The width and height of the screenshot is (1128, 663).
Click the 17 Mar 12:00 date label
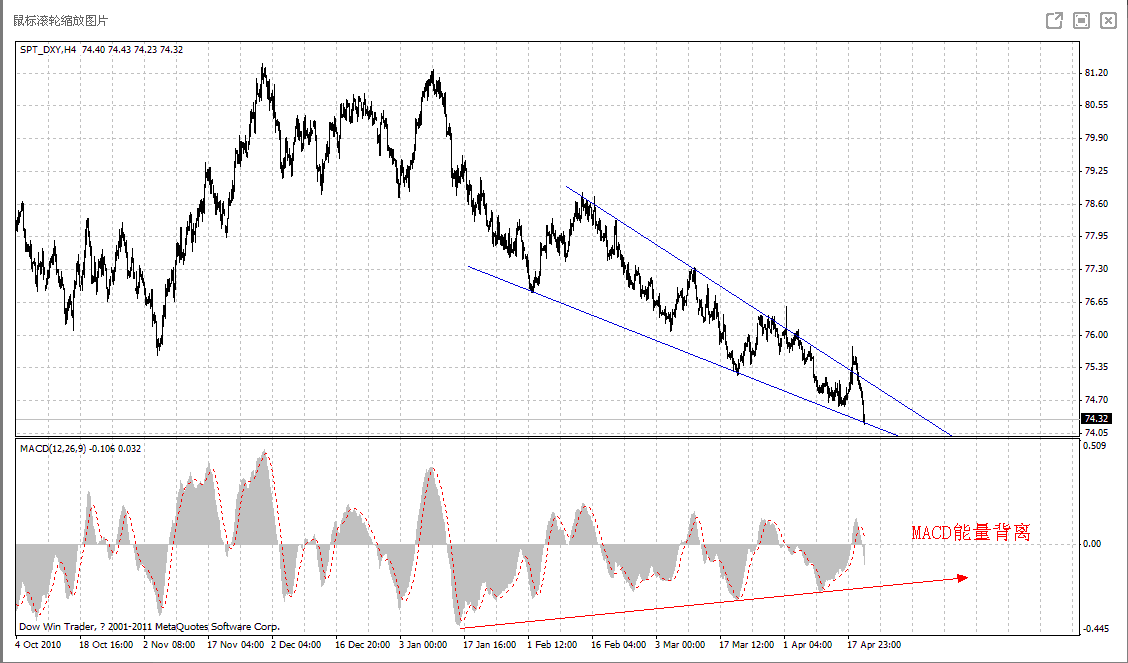click(747, 644)
